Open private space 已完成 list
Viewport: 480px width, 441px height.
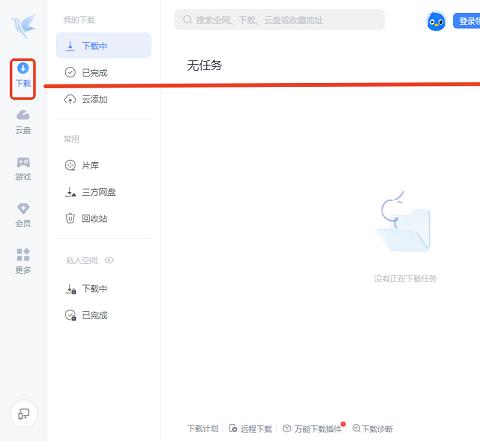(103, 315)
